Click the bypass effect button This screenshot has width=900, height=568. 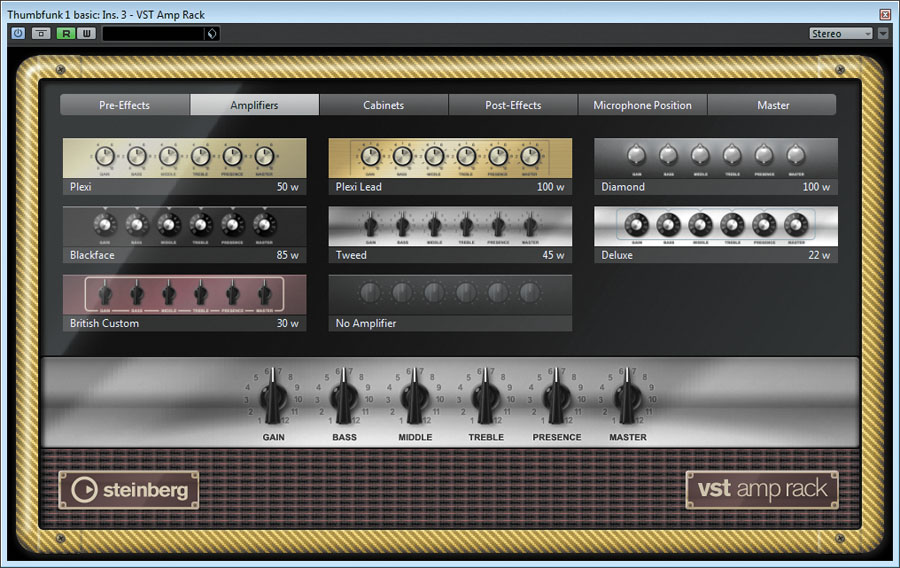point(42,34)
